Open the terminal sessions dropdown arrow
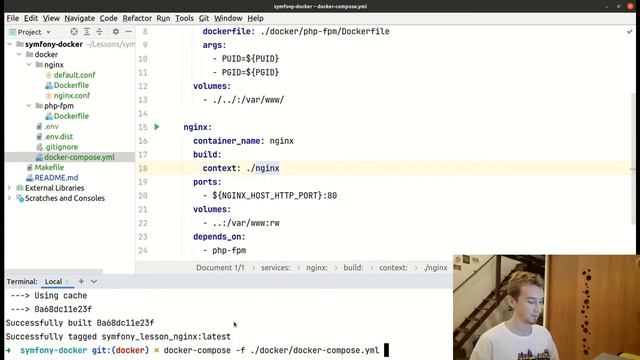640x360 pixels. [x=94, y=281]
